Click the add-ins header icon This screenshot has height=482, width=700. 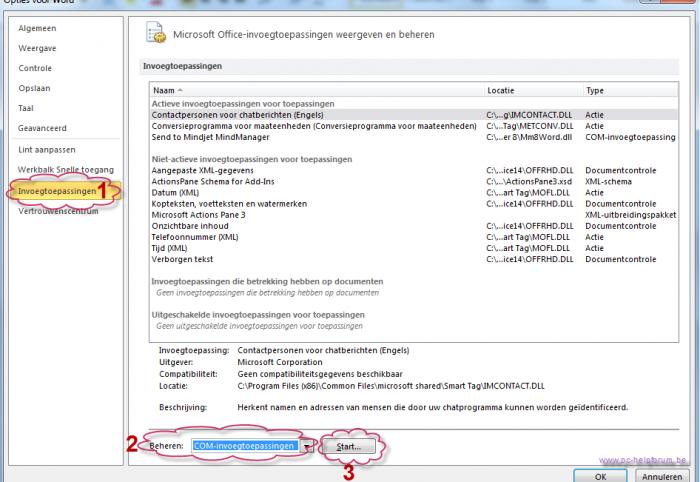(156, 33)
